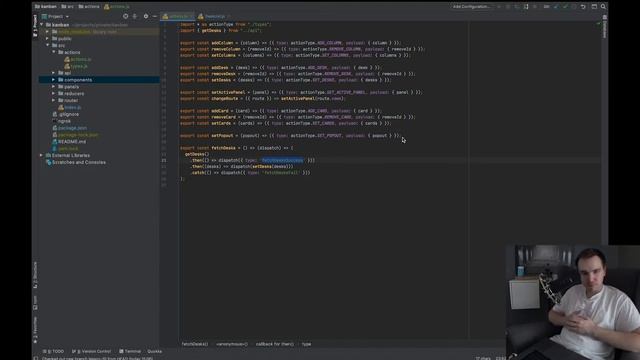Screen dimensions: 640x360
Task: Click fetchDesks() in the bottom editor breadcrumb
Action: coord(195,344)
